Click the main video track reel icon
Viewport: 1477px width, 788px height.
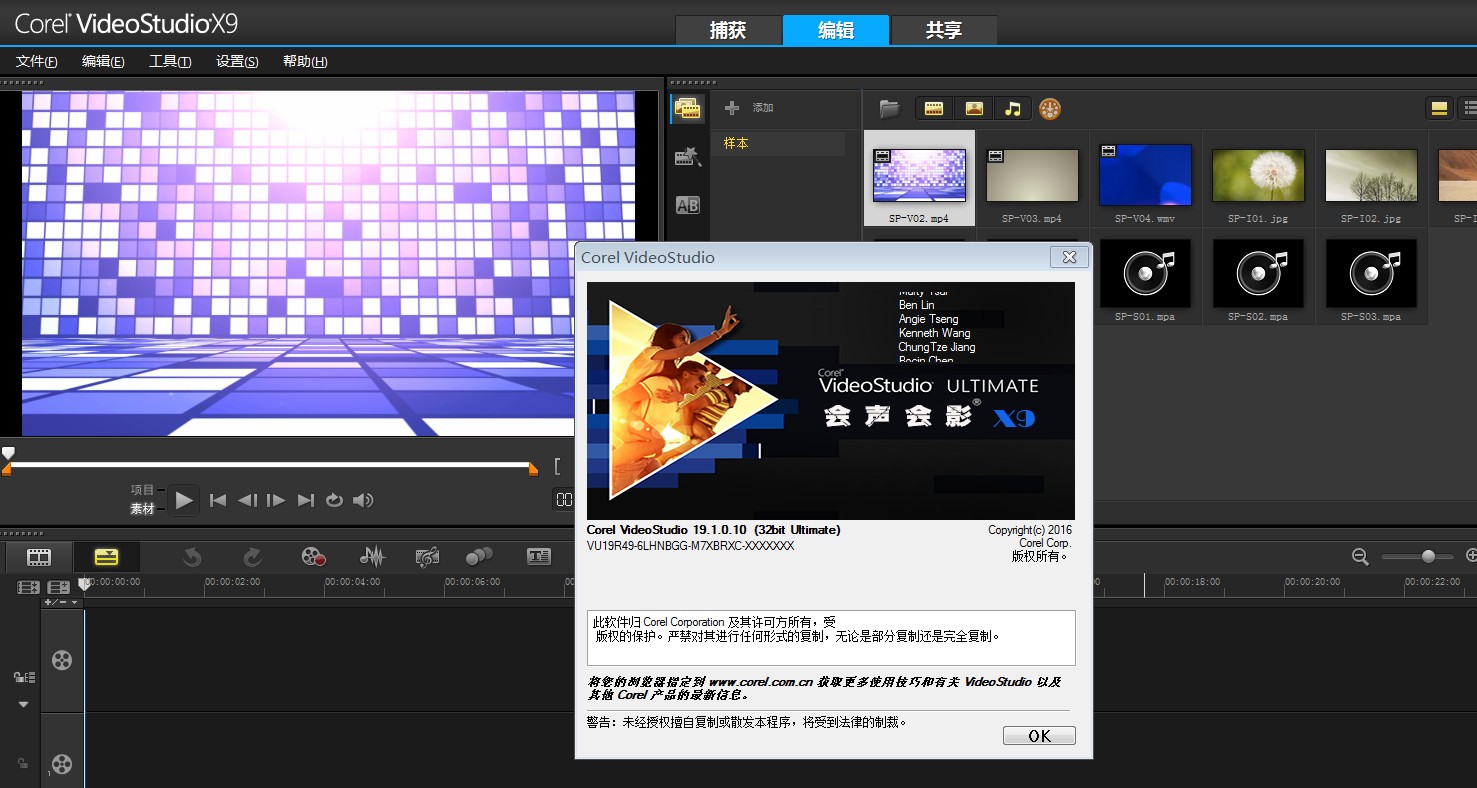click(x=62, y=660)
